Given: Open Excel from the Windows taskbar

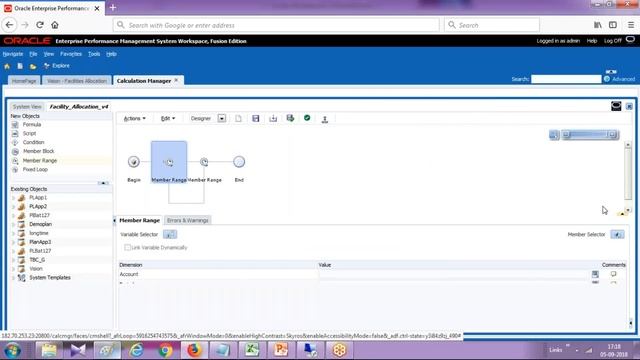Looking at the screenshot, I should click(252, 350).
